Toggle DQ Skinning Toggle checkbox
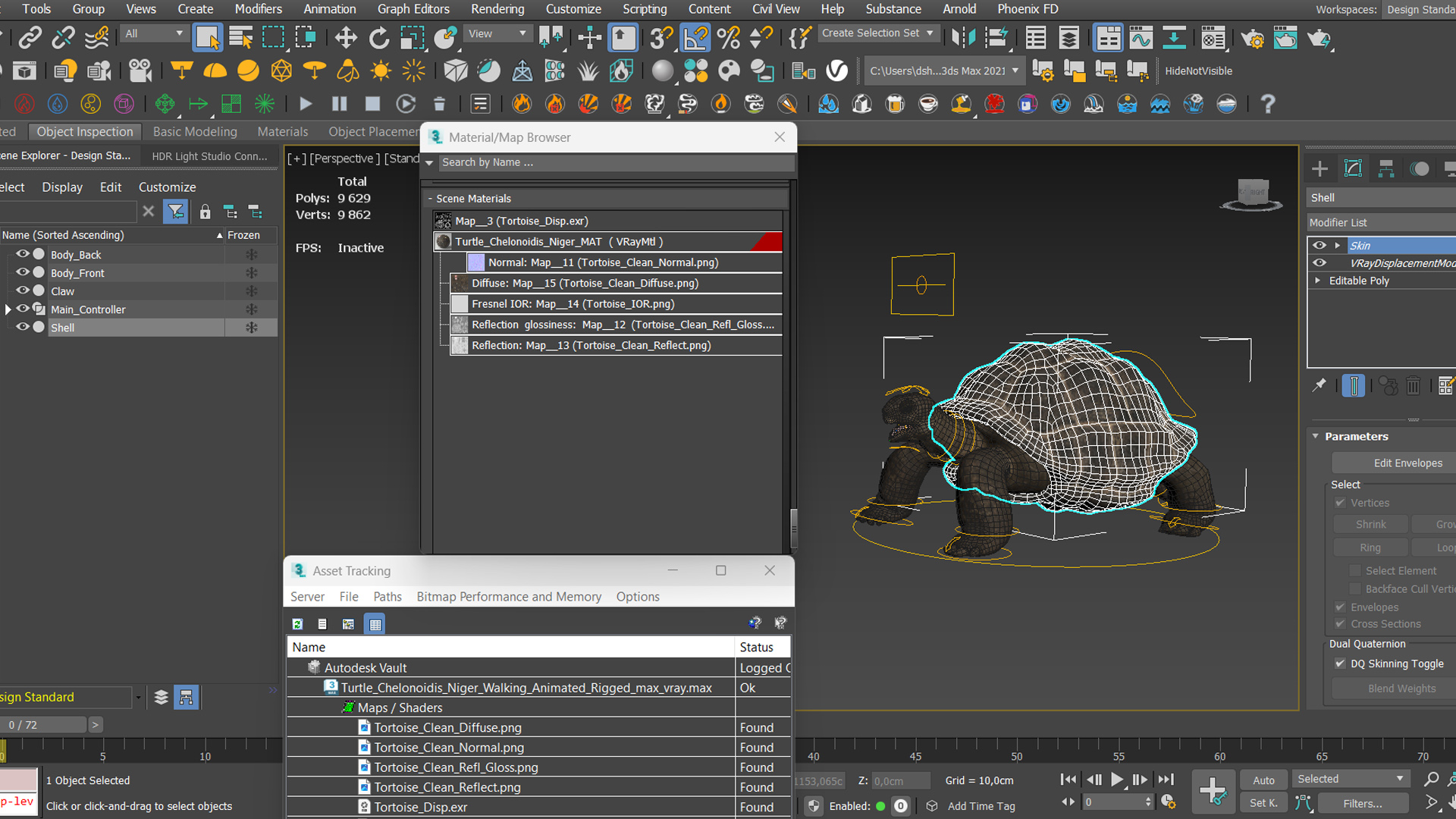The width and height of the screenshot is (1456, 819). point(1340,664)
